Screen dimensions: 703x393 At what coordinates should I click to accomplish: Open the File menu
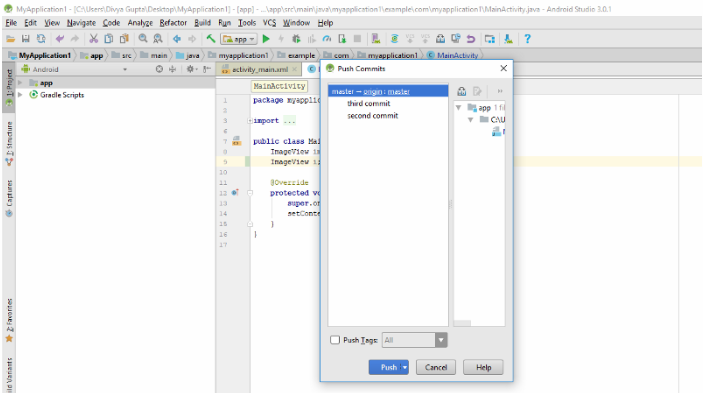[x=11, y=23]
